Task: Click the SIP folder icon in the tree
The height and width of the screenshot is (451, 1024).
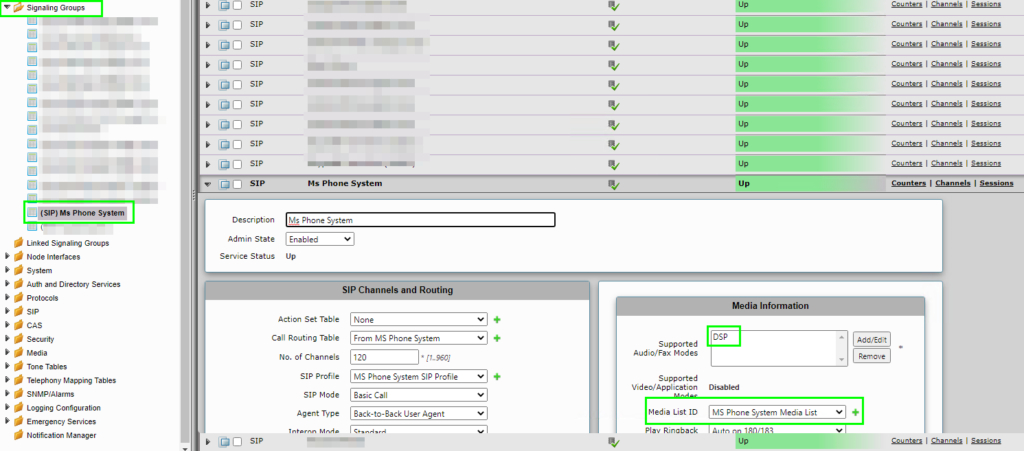Action: click(x=18, y=311)
